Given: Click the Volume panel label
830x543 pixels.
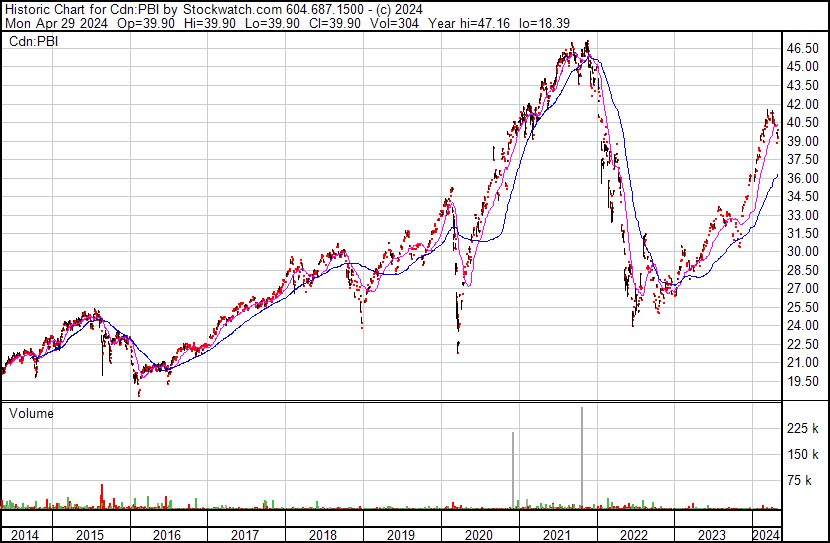Looking at the screenshot, I should click(x=31, y=413).
